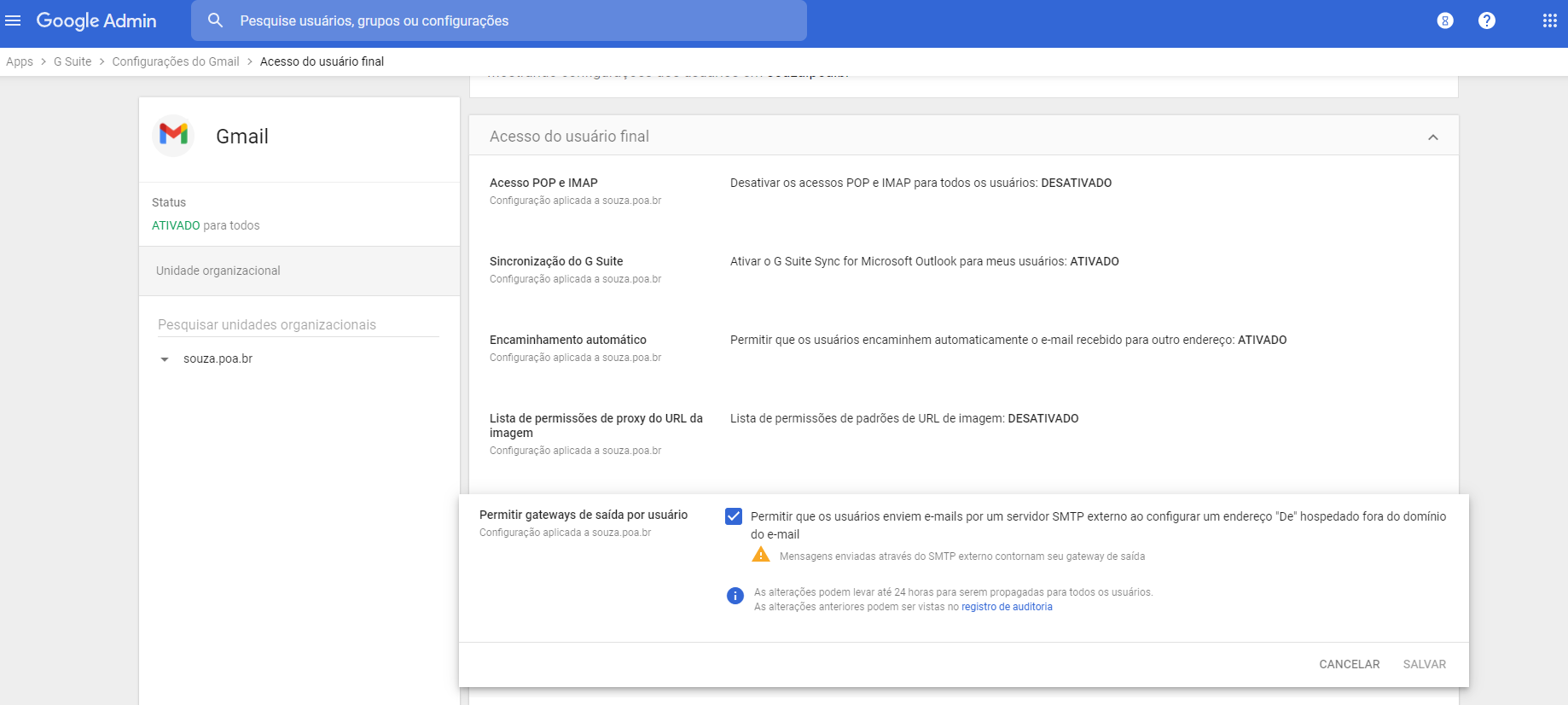Collapse the souza.poa.br organizational unit arrow
The image size is (1568, 705).
165,359
